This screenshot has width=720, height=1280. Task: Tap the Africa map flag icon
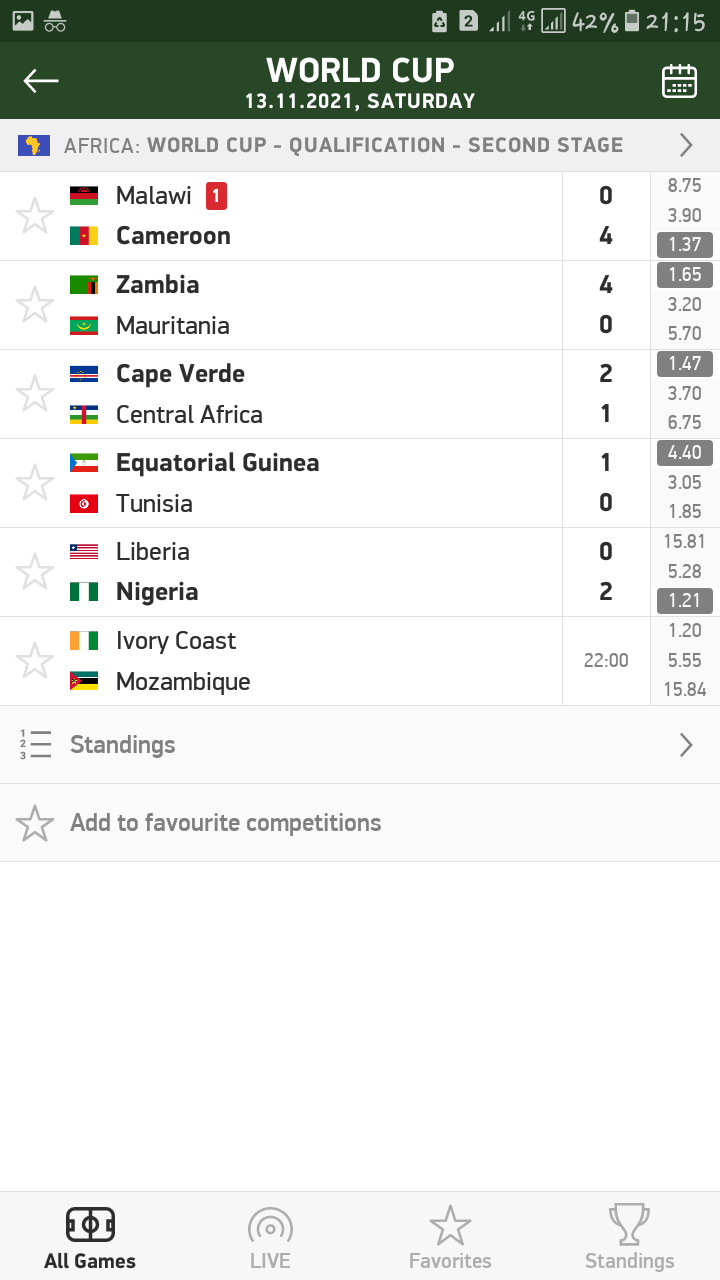tap(34, 146)
